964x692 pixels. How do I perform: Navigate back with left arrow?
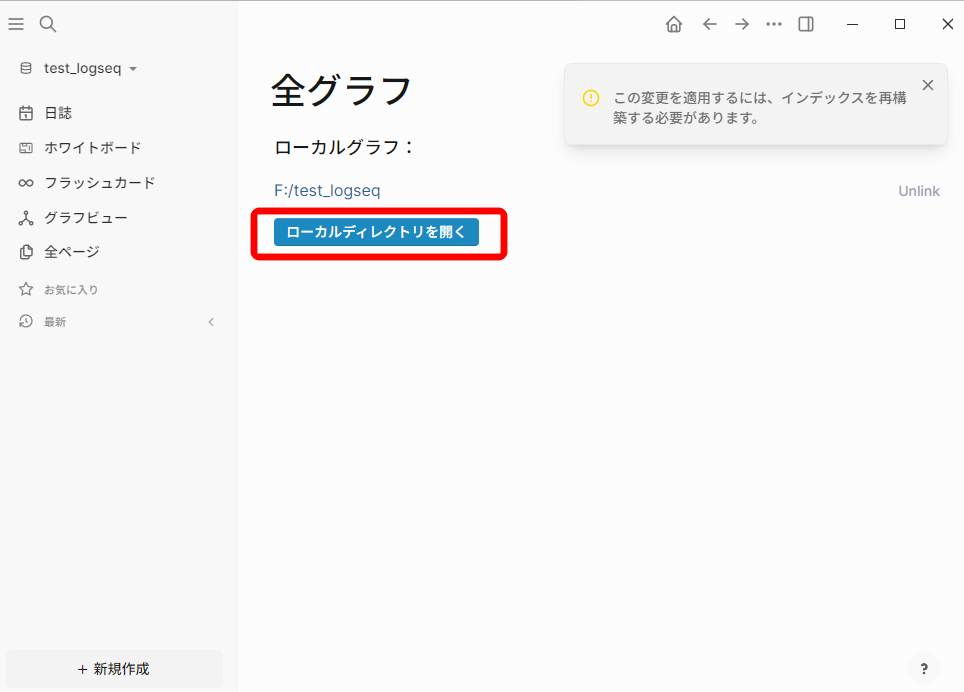709,24
